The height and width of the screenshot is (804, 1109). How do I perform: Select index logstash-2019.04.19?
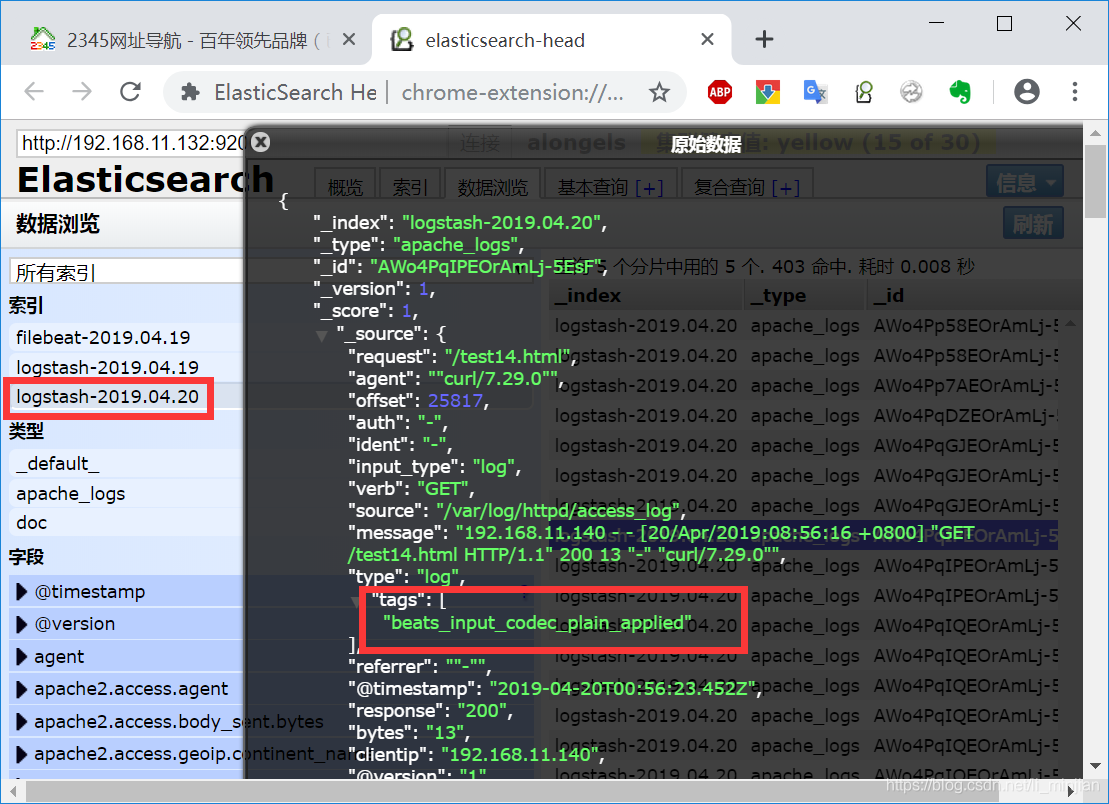click(x=108, y=367)
